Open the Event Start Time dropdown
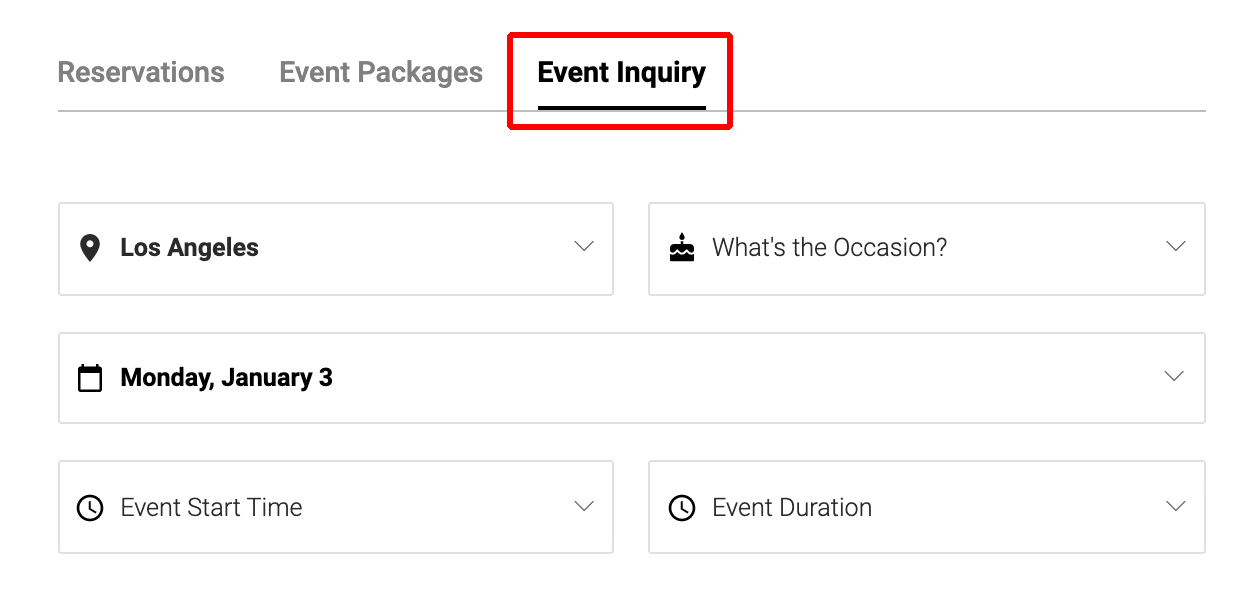 click(x=211, y=508)
